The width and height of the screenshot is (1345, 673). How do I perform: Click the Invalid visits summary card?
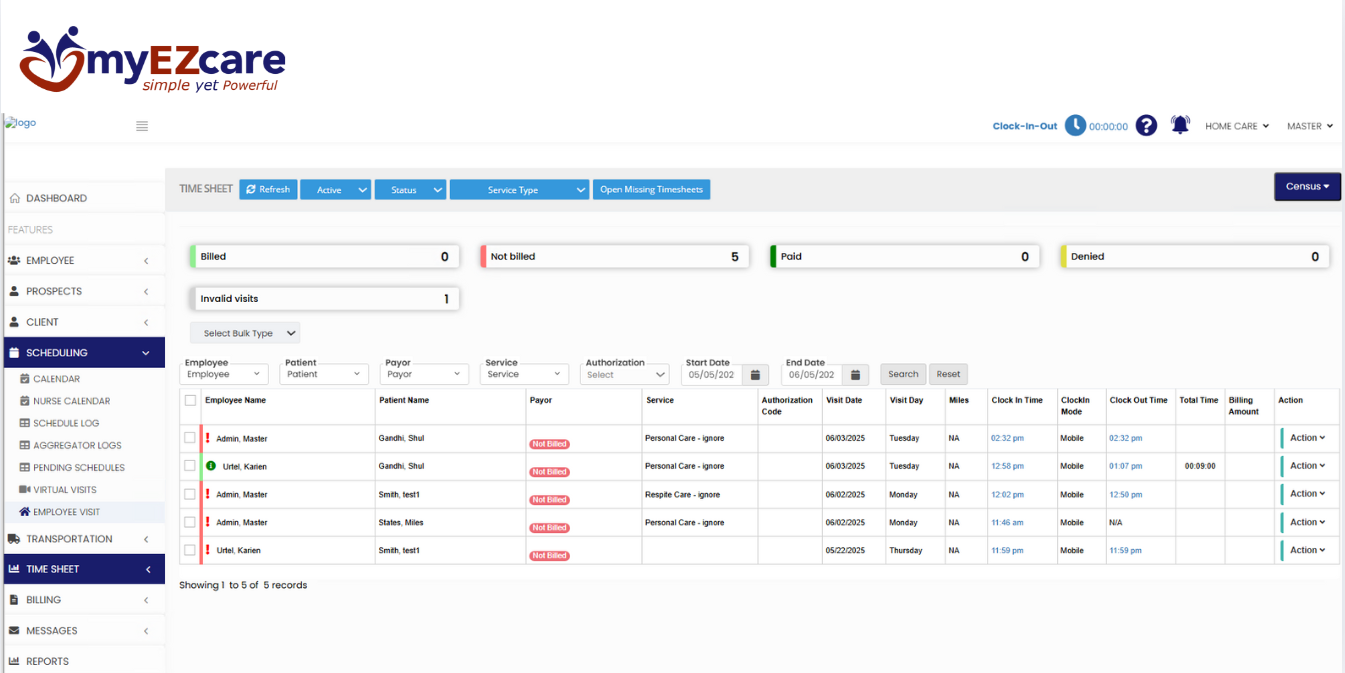tap(325, 299)
